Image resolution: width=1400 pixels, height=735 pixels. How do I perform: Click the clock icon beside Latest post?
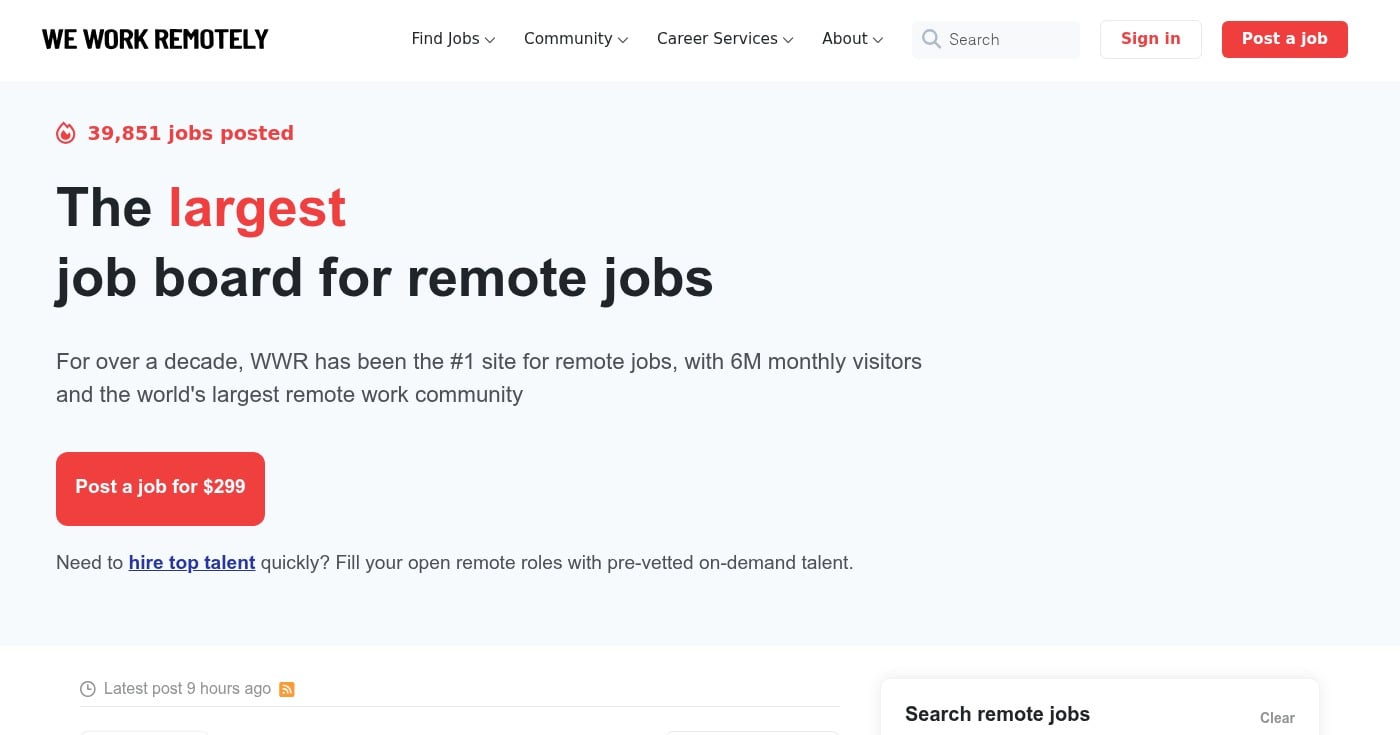(x=88, y=688)
